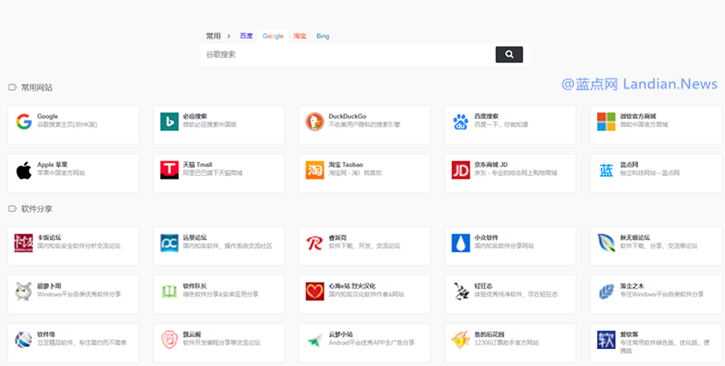Open the 飘云阁 pink shield icon
This screenshot has width=725, height=366.
pyautogui.click(x=169, y=340)
